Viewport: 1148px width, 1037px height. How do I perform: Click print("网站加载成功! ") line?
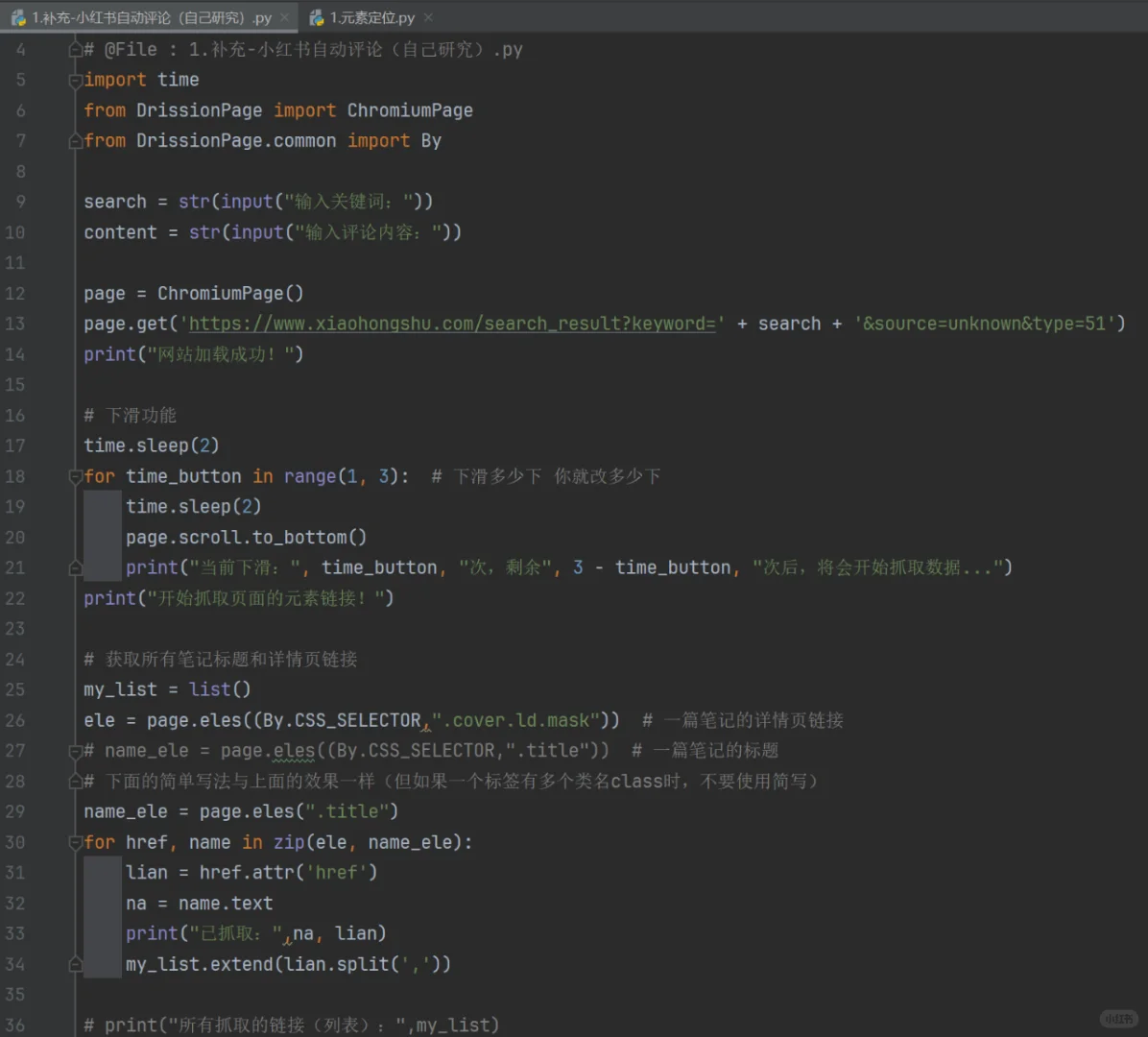tap(193, 354)
